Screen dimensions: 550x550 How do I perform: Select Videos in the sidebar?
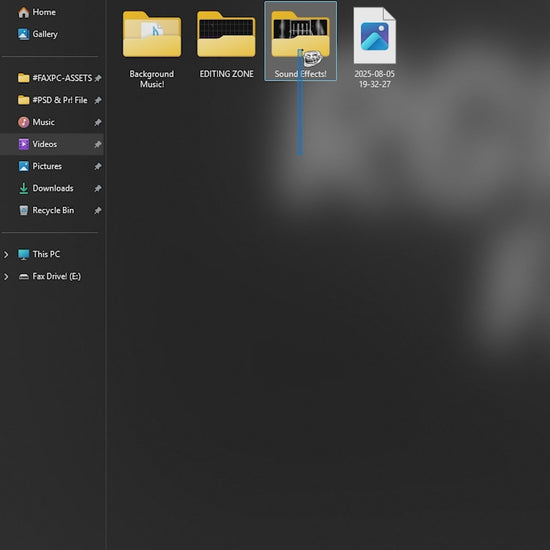(52, 144)
